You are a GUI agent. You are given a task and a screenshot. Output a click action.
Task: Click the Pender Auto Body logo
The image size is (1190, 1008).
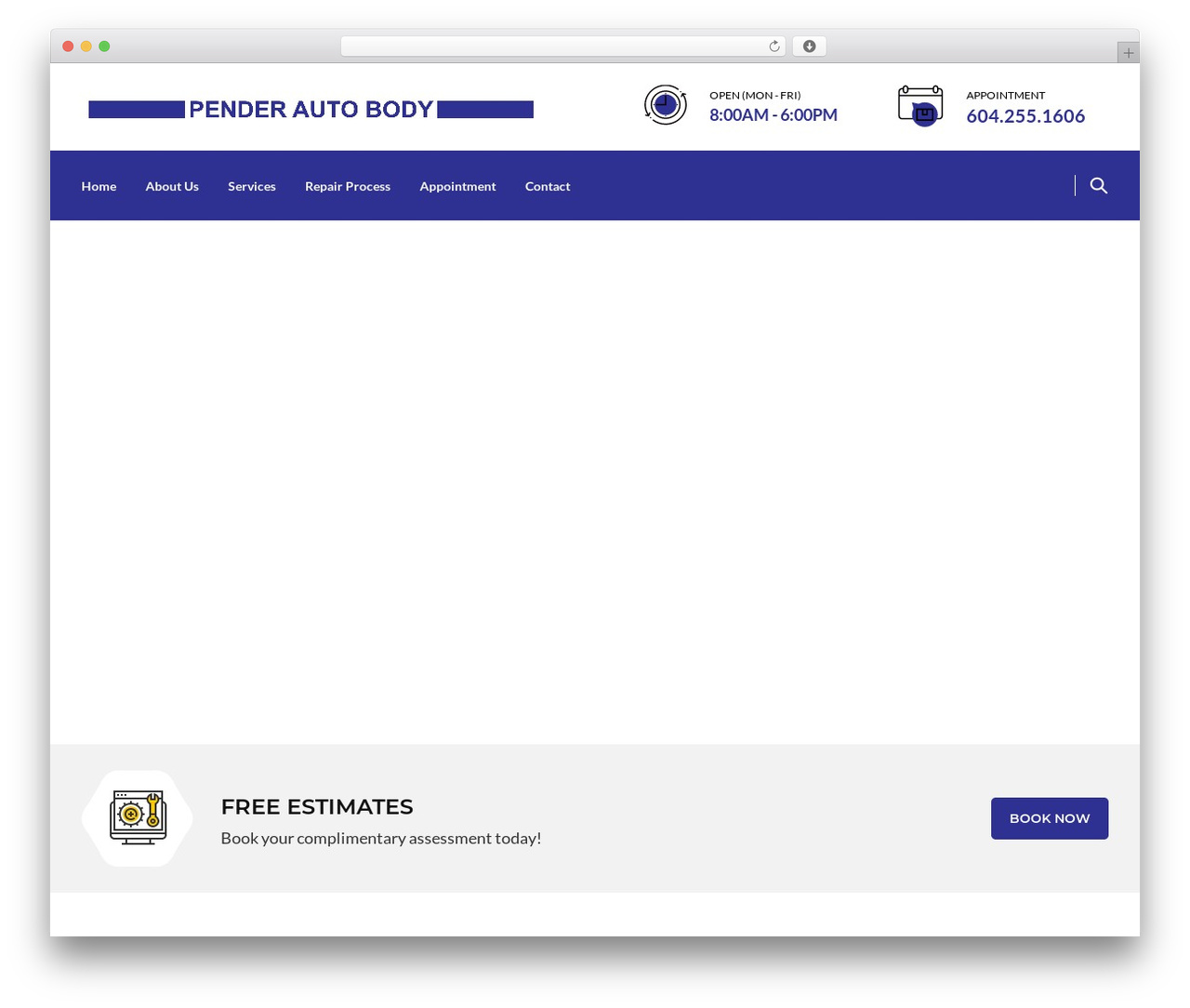pos(311,110)
